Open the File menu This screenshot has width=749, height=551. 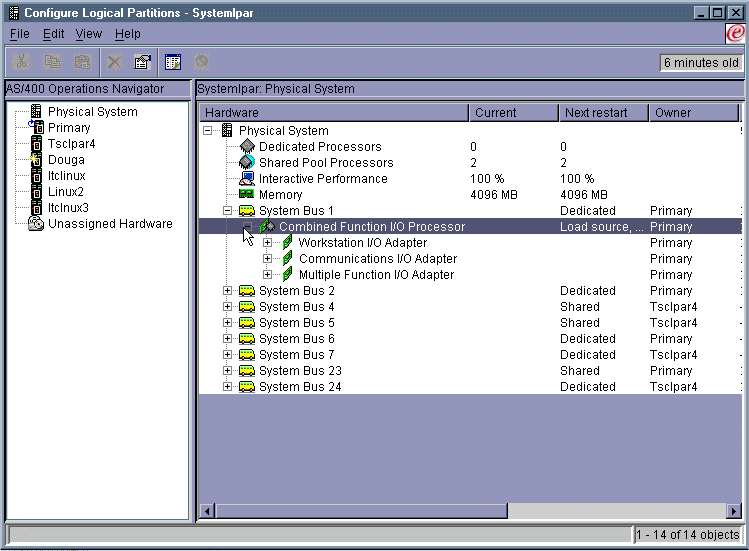(x=20, y=34)
